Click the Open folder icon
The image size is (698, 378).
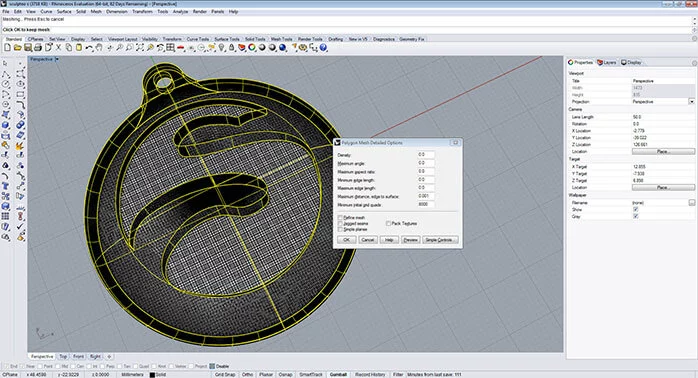(17, 48)
